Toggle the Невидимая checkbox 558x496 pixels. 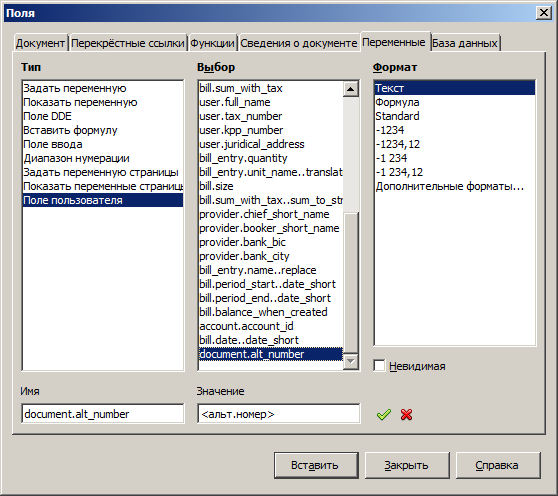click(x=379, y=366)
